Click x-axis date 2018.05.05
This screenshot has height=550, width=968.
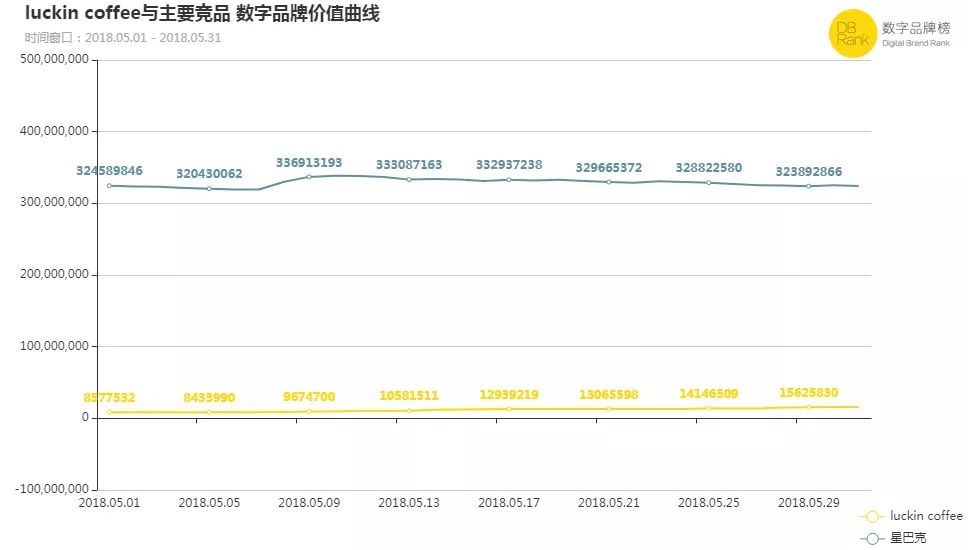[x=209, y=503]
